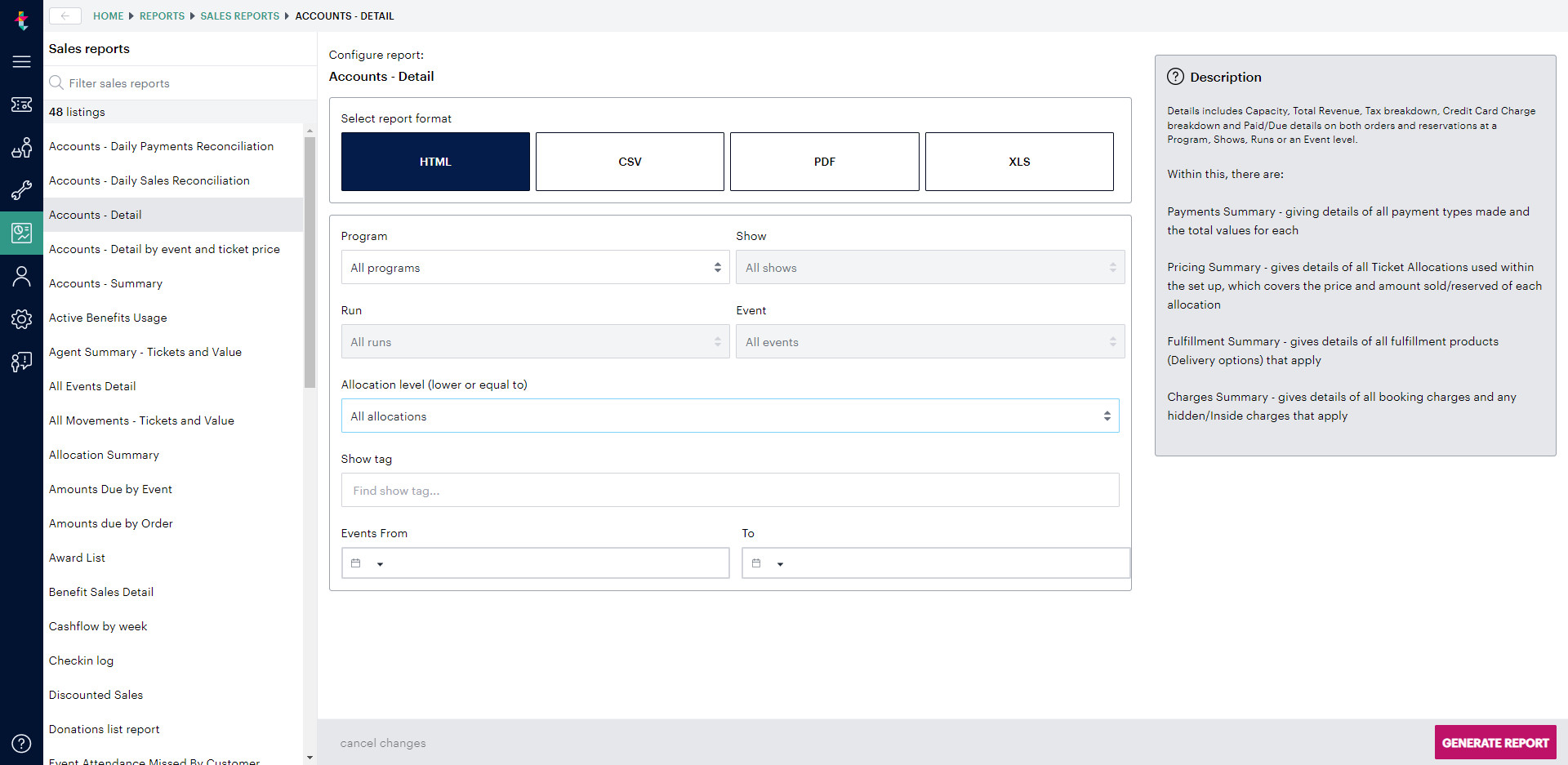Image resolution: width=1568 pixels, height=765 pixels.
Task: Select the tickets icon in the sidebar
Action: pyautogui.click(x=21, y=105)
